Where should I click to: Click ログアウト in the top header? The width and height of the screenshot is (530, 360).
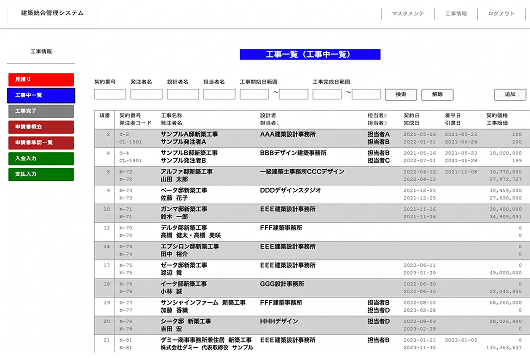pos(501,14)
